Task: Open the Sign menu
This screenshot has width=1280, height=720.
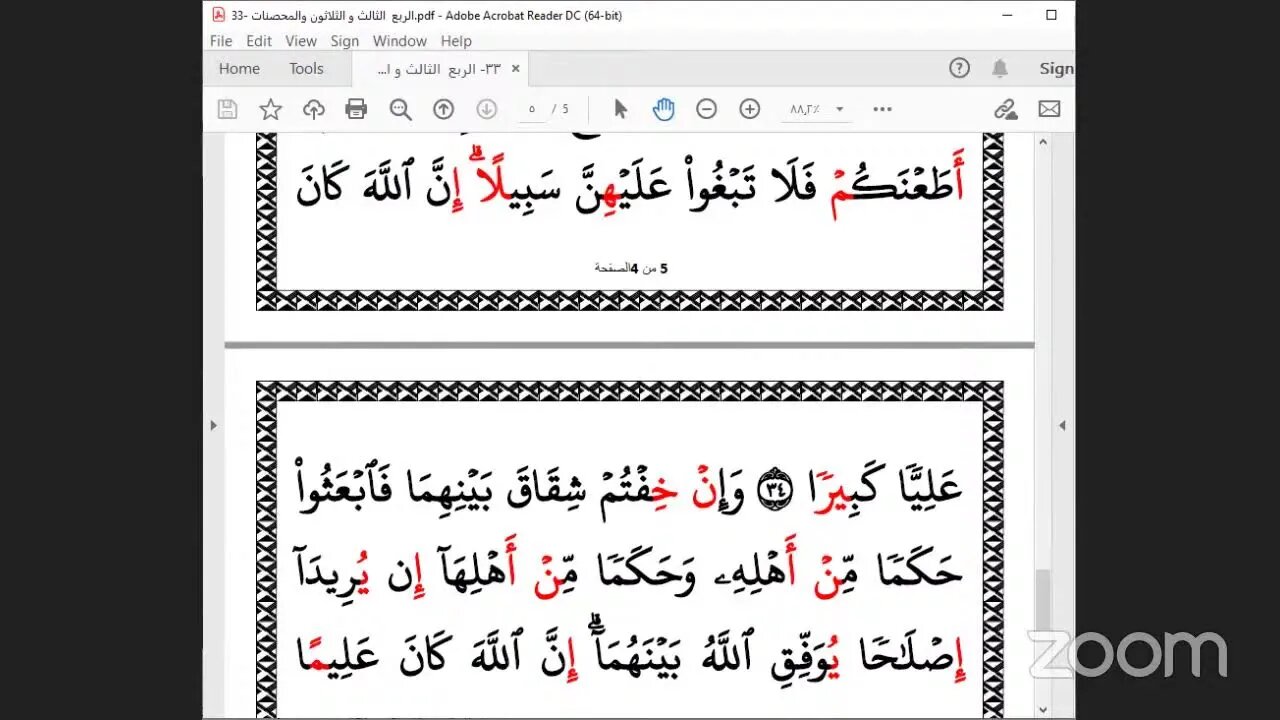Action: pyautogui.click(x=345, y=41)
